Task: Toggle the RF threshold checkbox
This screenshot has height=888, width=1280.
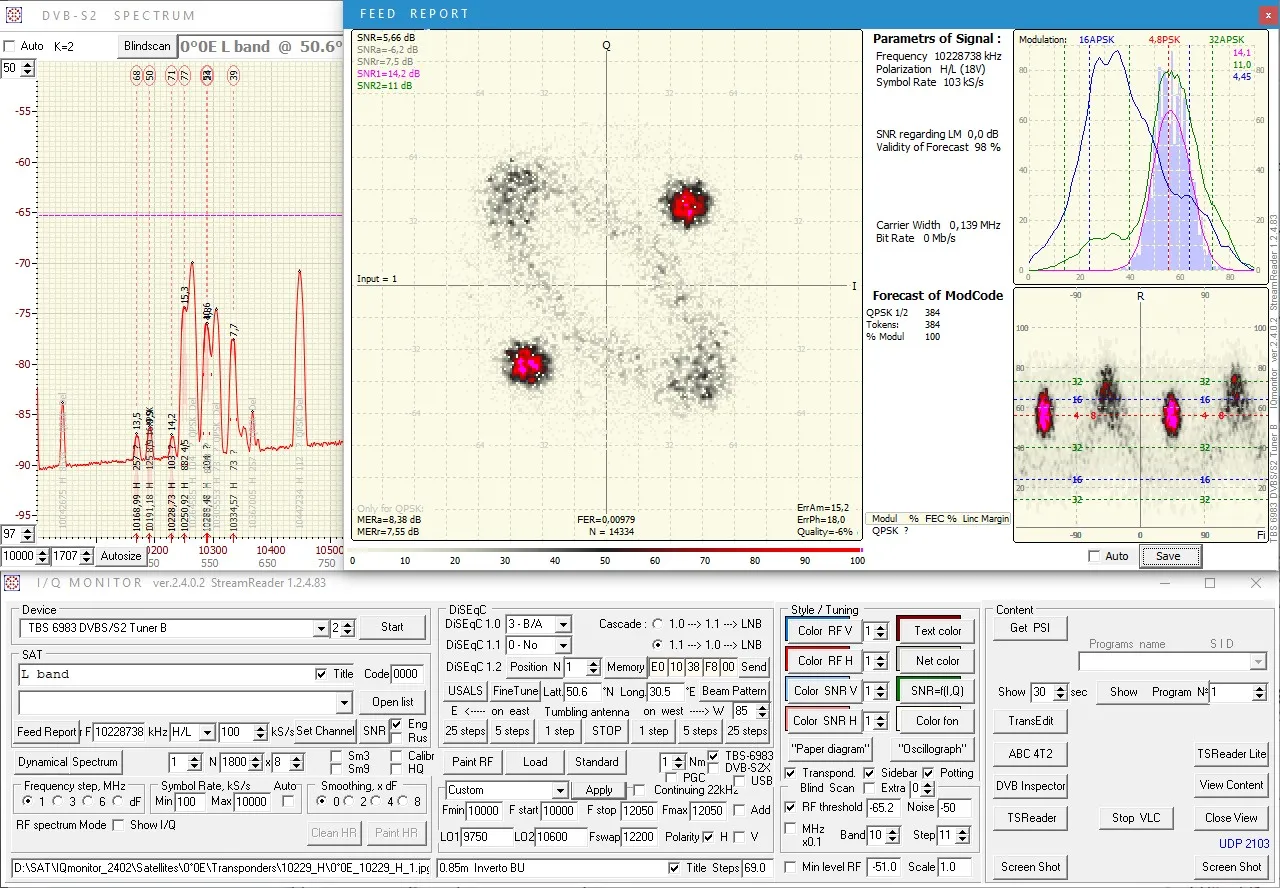Action: (x=791, y=807)
